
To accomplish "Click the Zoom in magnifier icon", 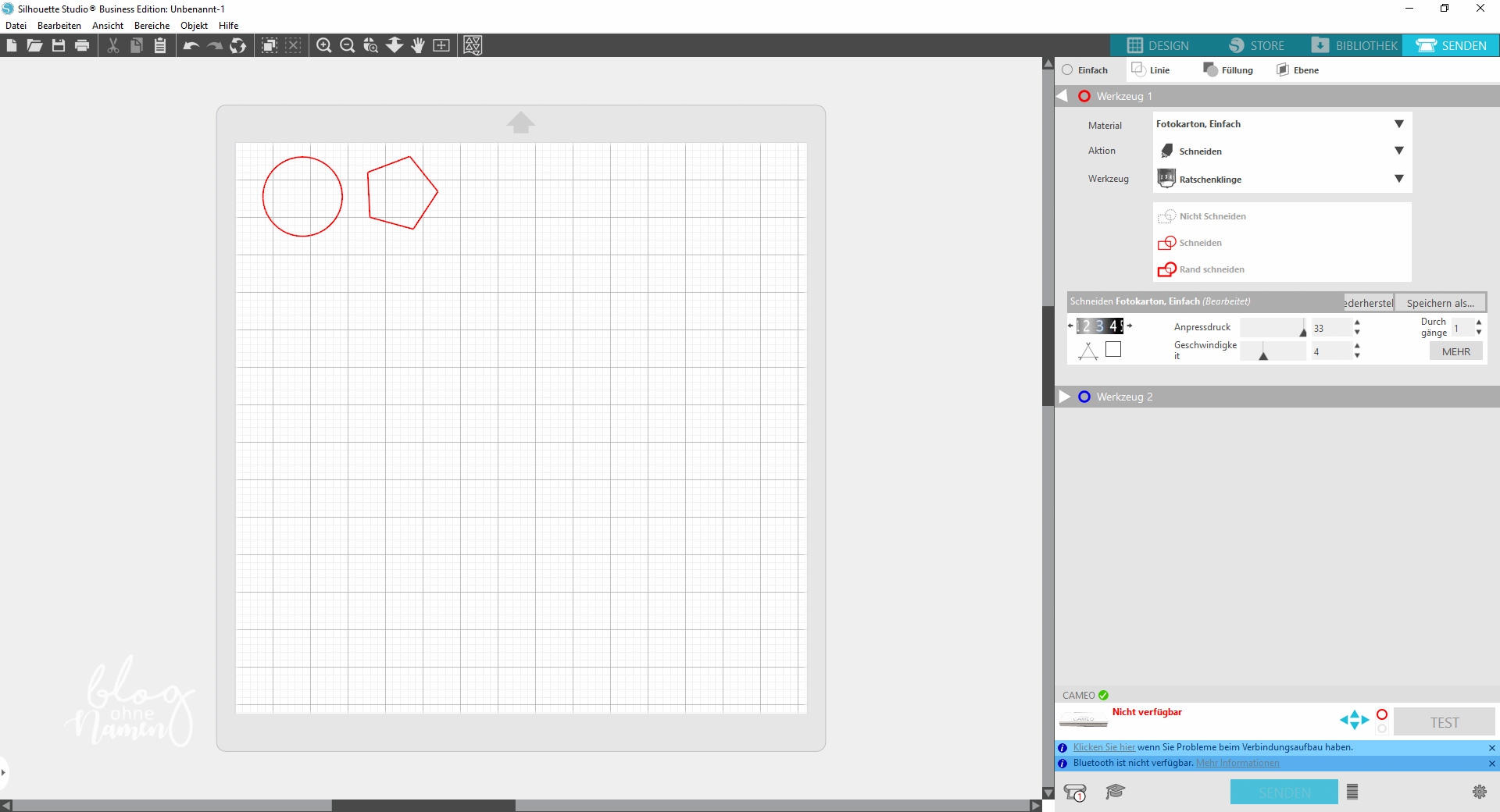I will coord(323,45).
